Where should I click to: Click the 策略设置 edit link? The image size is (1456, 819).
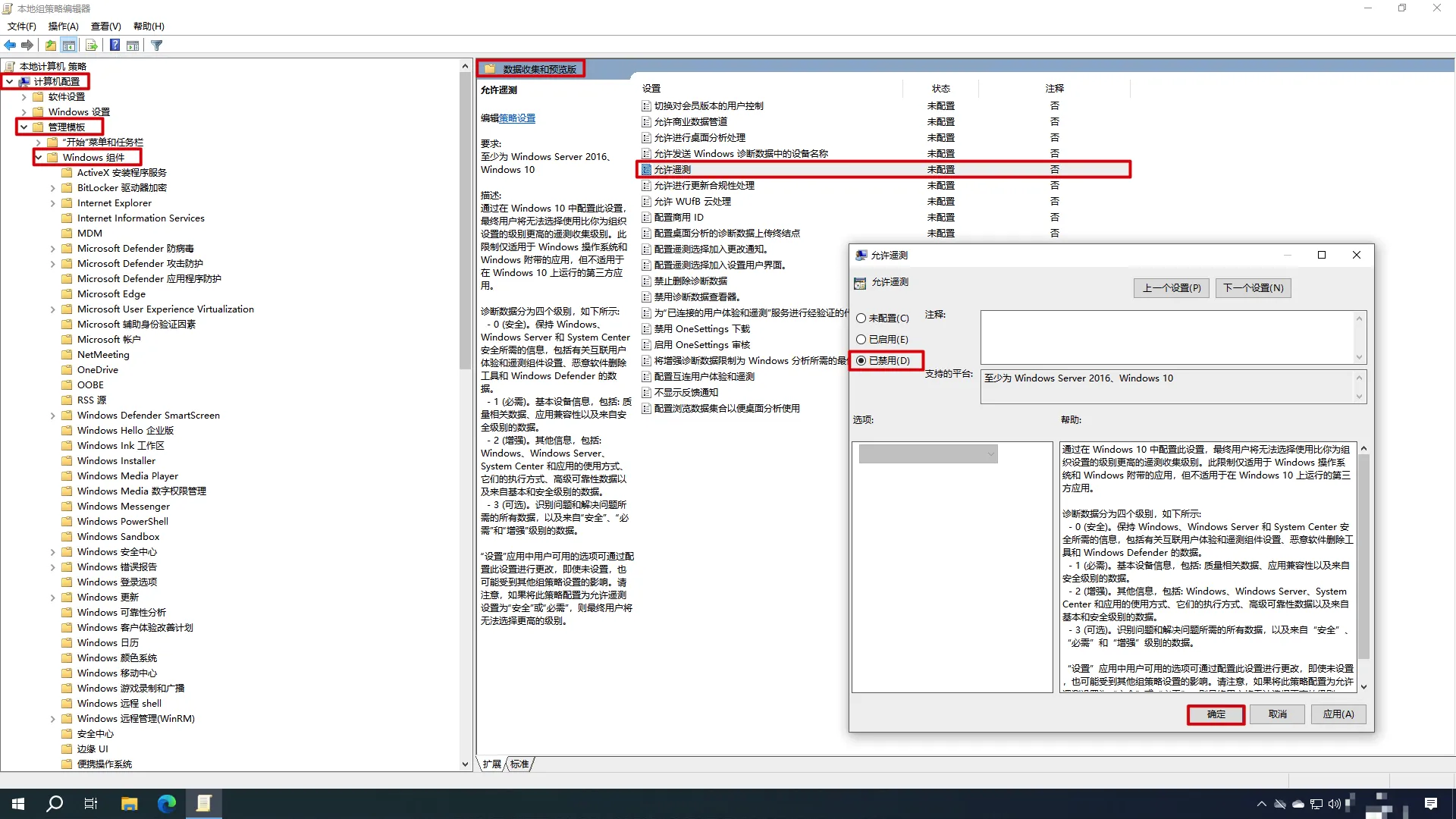[x=517, y=118]
